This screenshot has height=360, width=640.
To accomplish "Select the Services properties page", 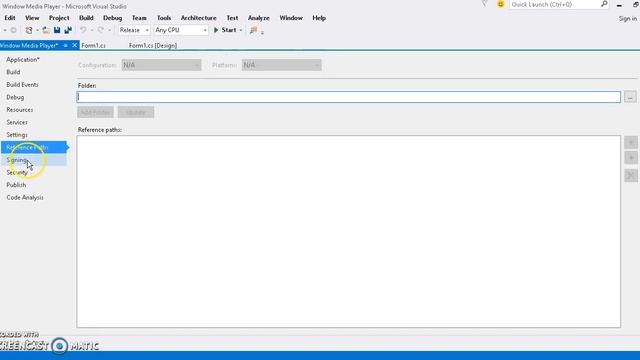I will (x=17, y=122).
